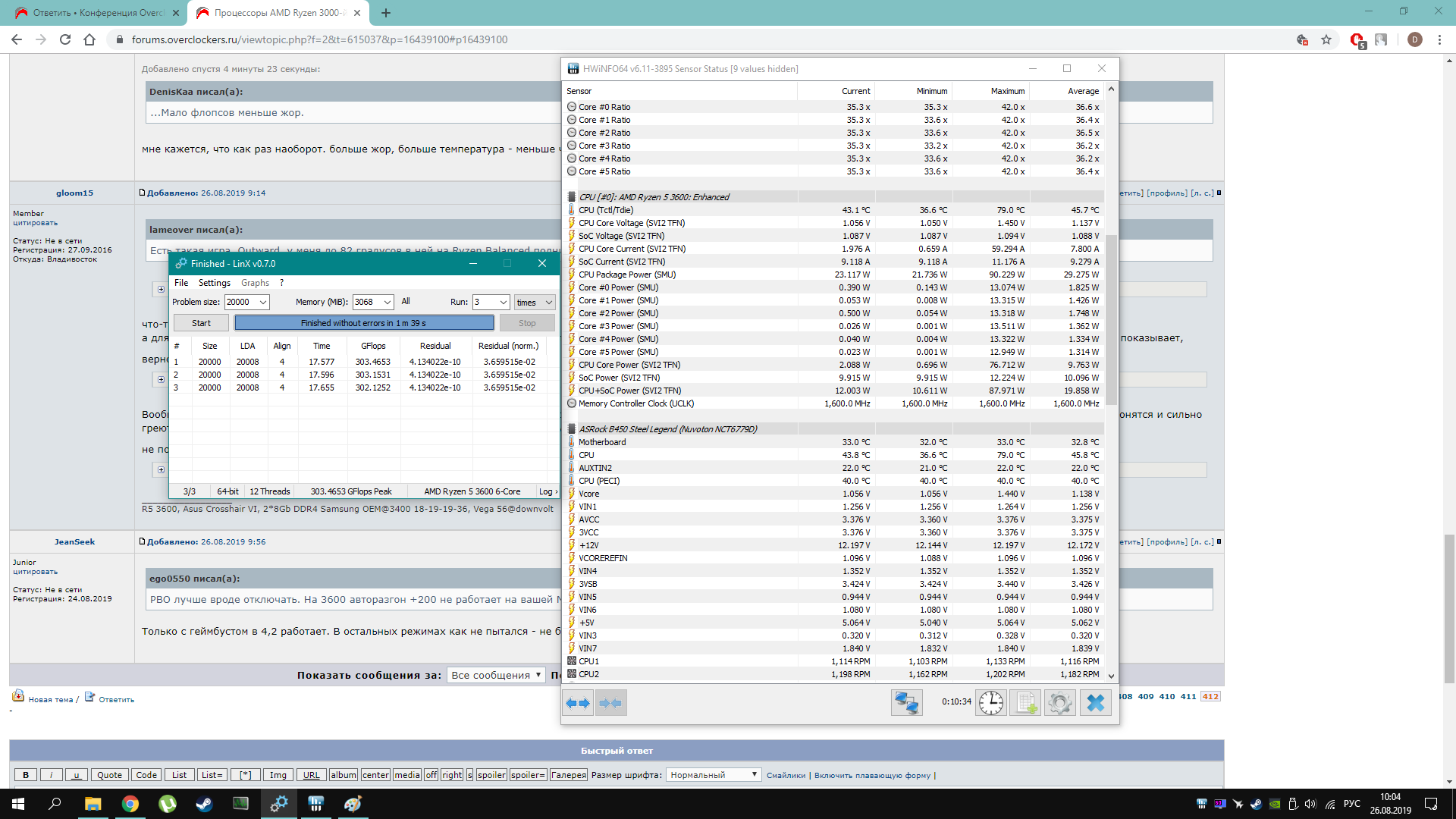Viewport: 1456px width, 819px height.
Task: Go to forum page 411 link
Action: click(x=1188, y=696)
